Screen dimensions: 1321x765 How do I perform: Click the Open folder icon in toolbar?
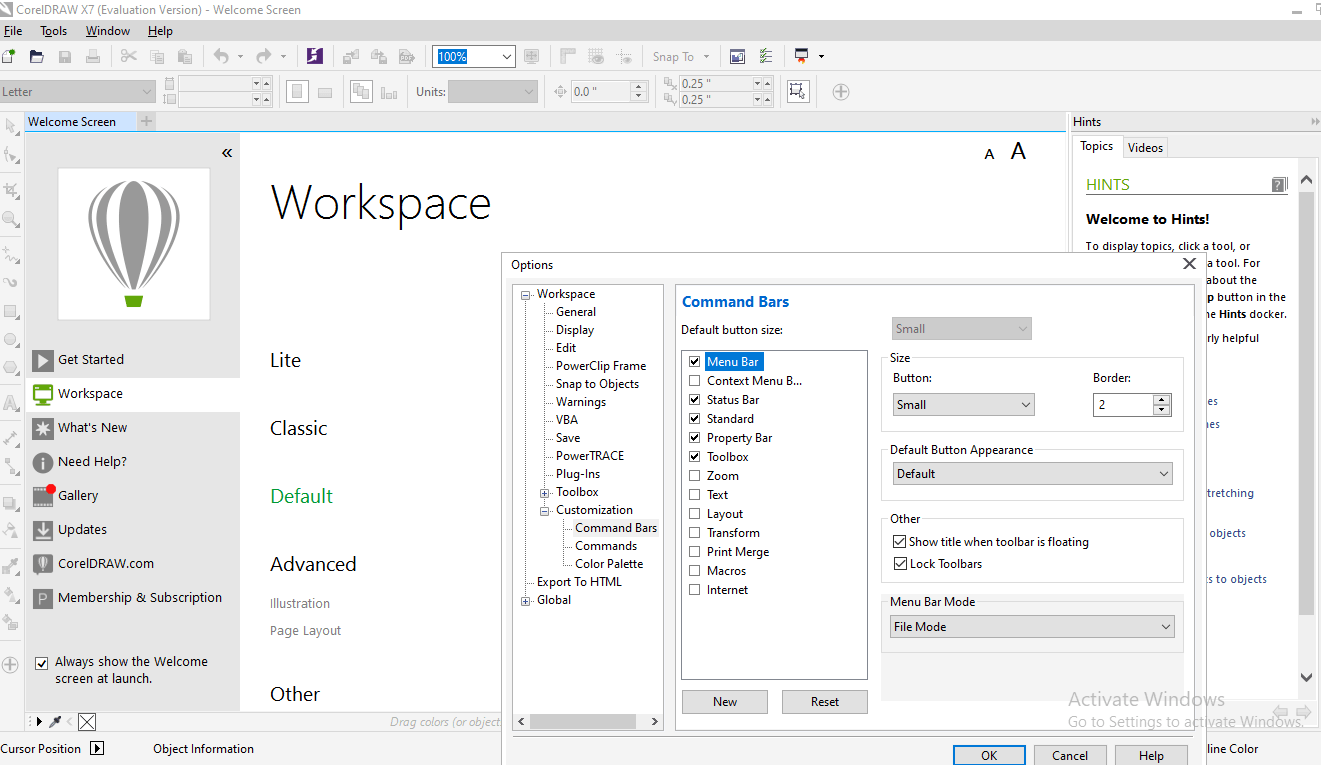tap(37, 57)
